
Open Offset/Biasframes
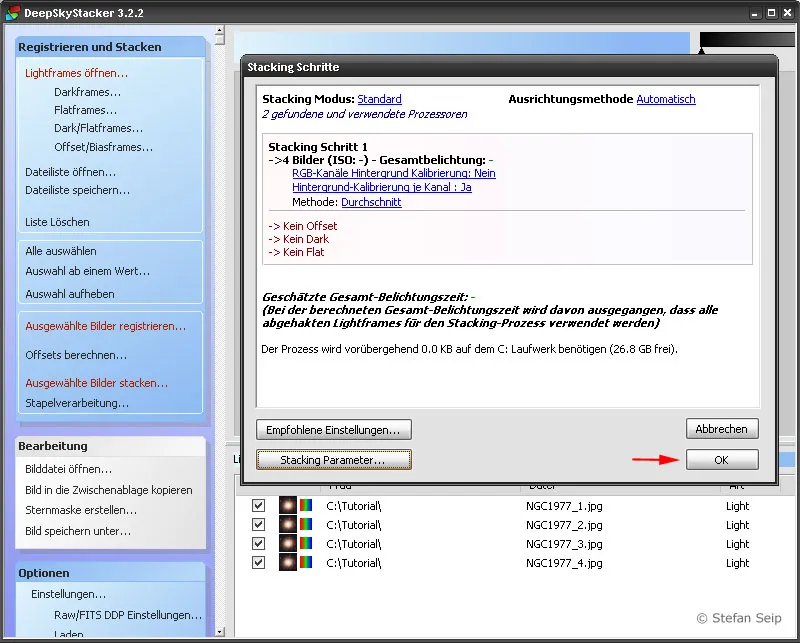click(104, 147)
